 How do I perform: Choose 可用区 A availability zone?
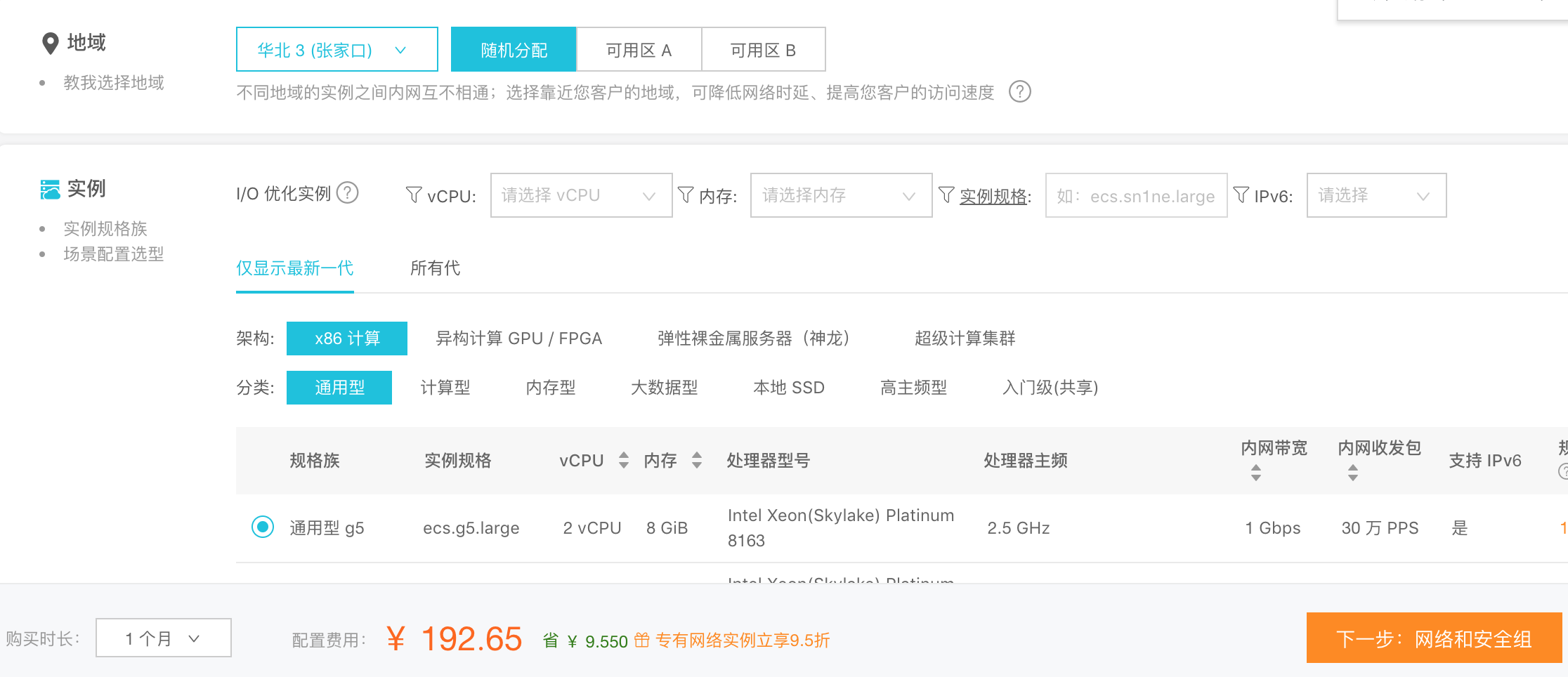pos(639,50)
